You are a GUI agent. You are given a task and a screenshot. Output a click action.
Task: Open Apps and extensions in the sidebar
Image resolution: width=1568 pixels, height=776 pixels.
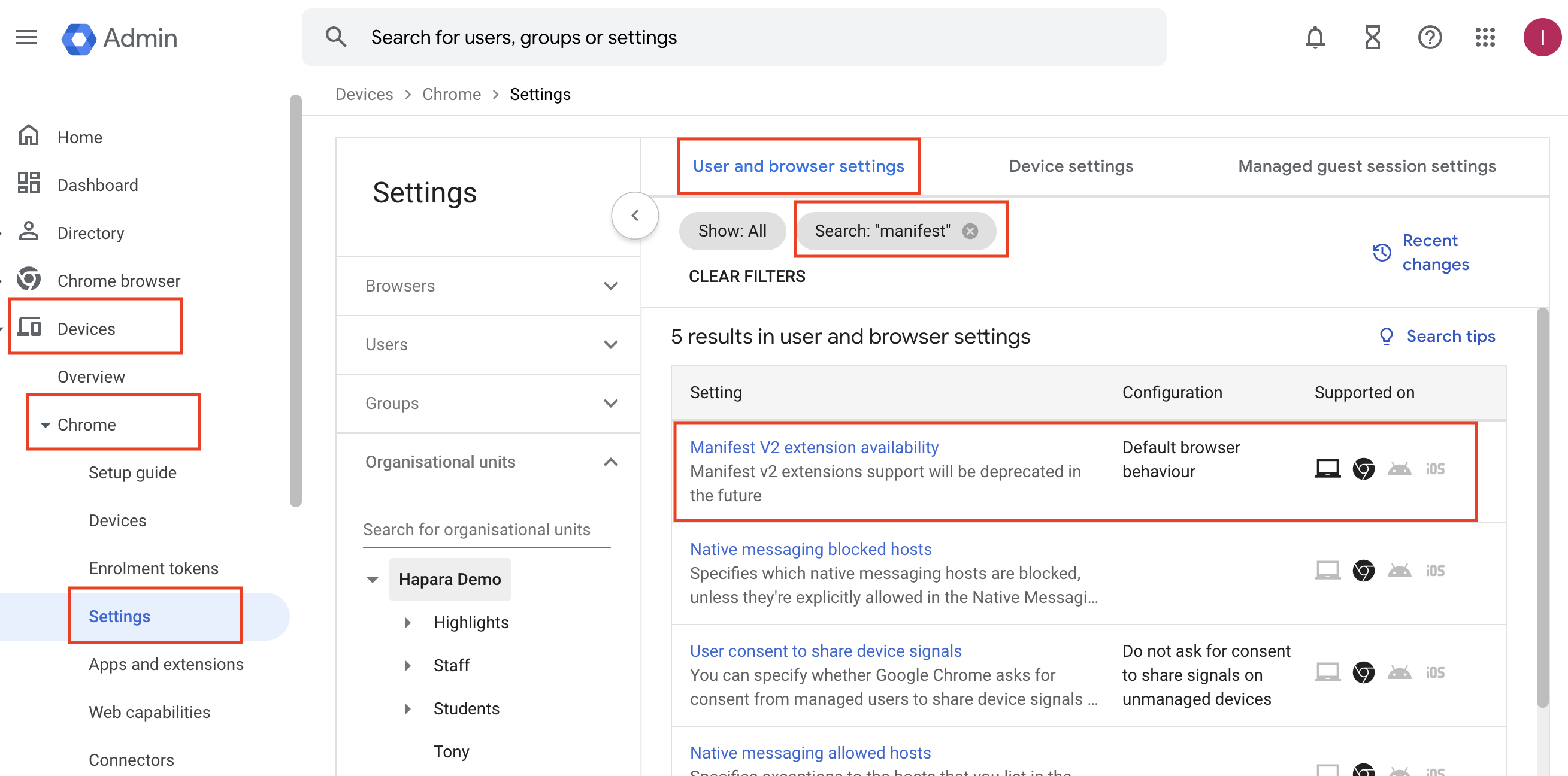[x=165, y=664]
